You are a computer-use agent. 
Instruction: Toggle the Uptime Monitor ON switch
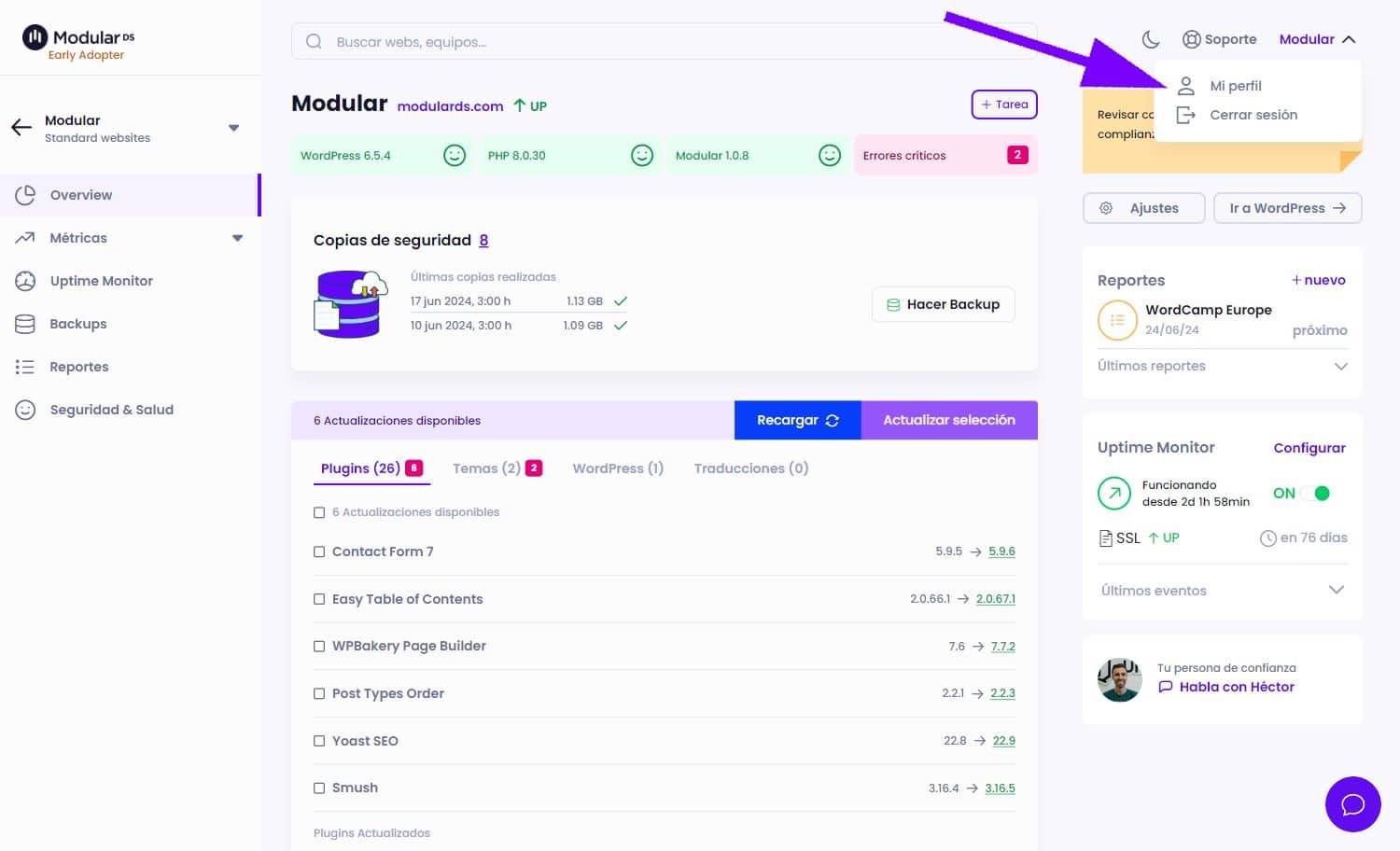(x=1315, y=493)
